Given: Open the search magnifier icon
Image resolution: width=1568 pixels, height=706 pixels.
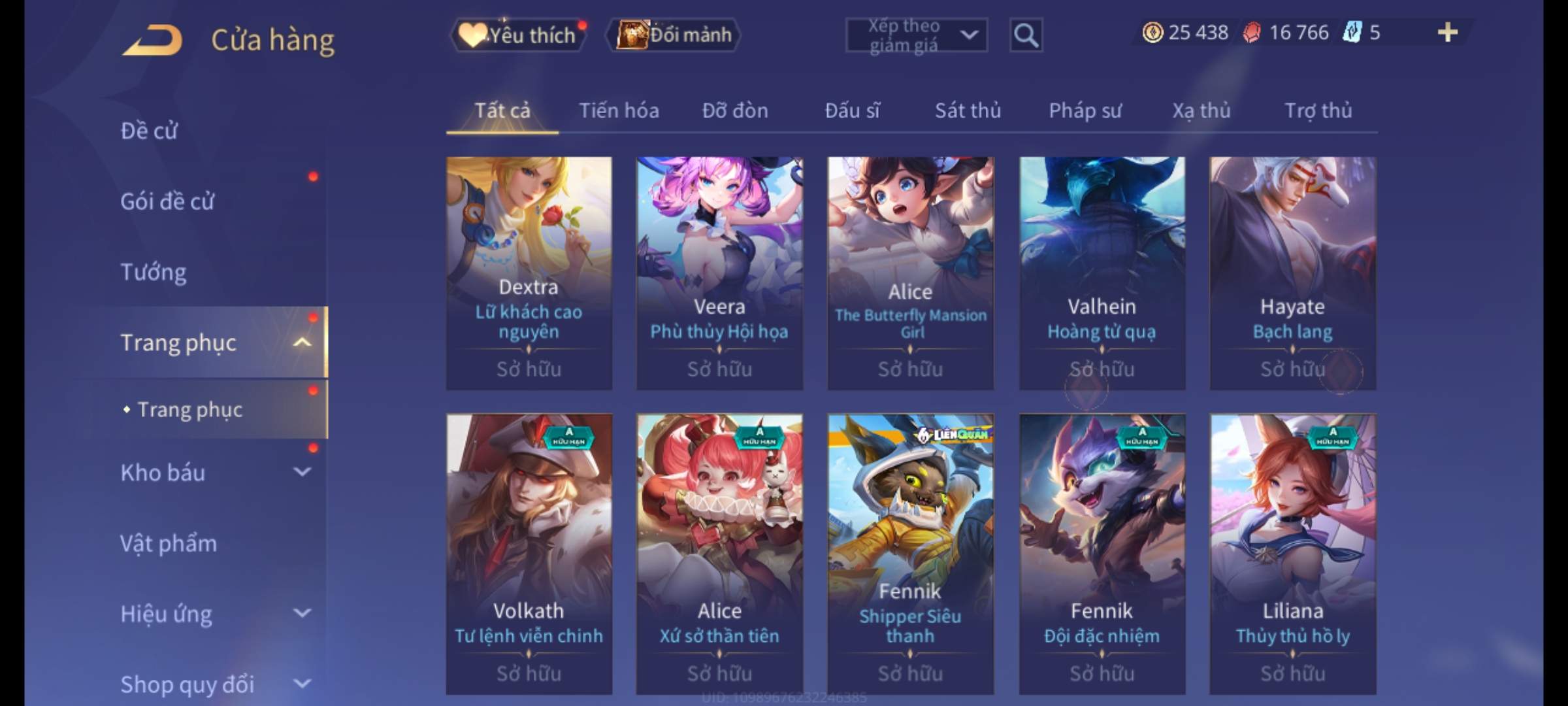Looking at the screenshot, I should 1026,35.
